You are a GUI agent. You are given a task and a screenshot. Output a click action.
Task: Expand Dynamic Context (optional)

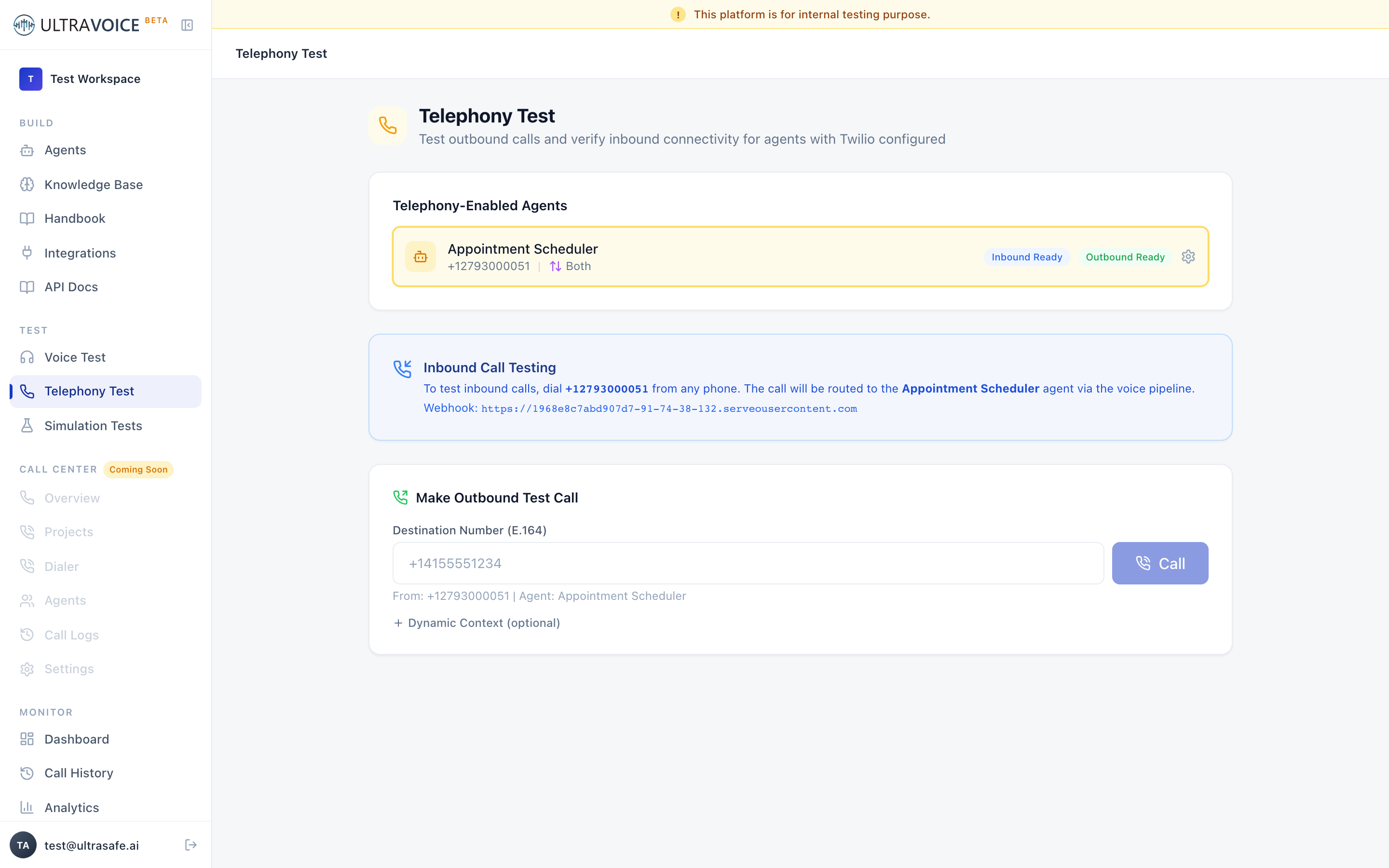pyautogui.click(x=477, y=623)
